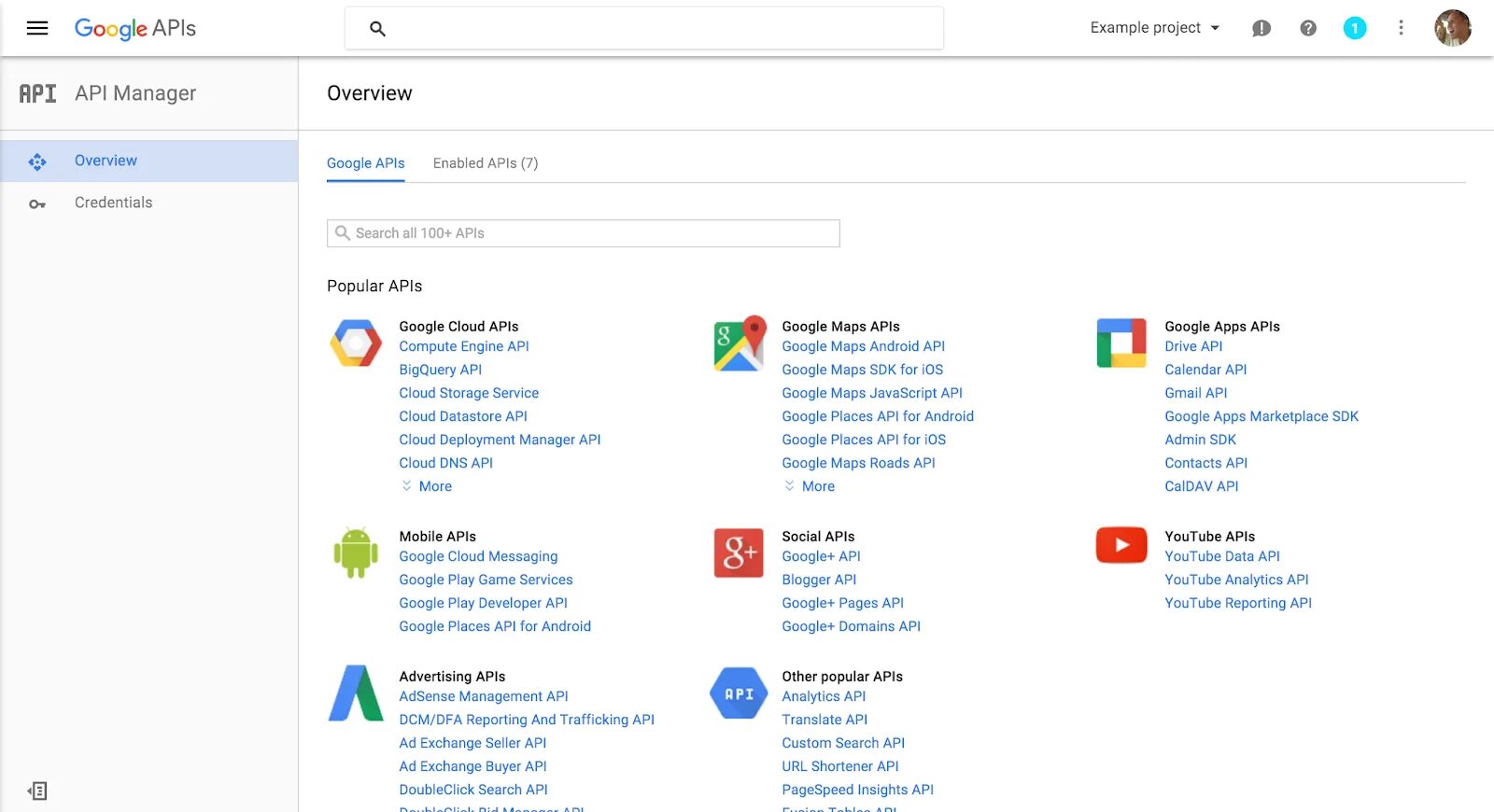The width and height of the screenshot is (1494, 812).
Task: Switch to the Enabled APIs tab
Action: pyautogui.click(x=486, y=163)
